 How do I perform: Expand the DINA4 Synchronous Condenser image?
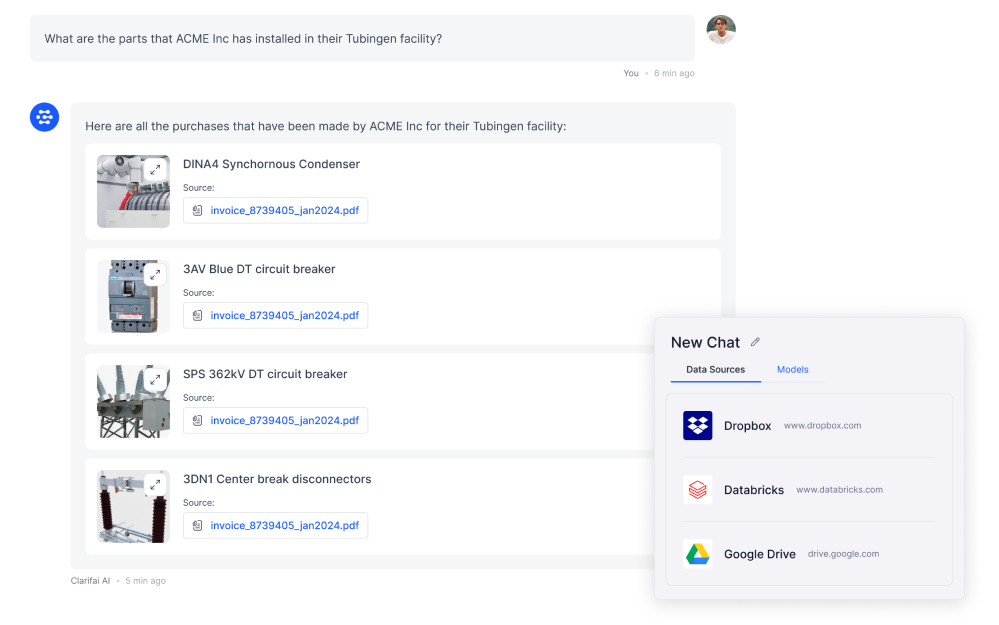pyautogui.click(x=155, y=170)
